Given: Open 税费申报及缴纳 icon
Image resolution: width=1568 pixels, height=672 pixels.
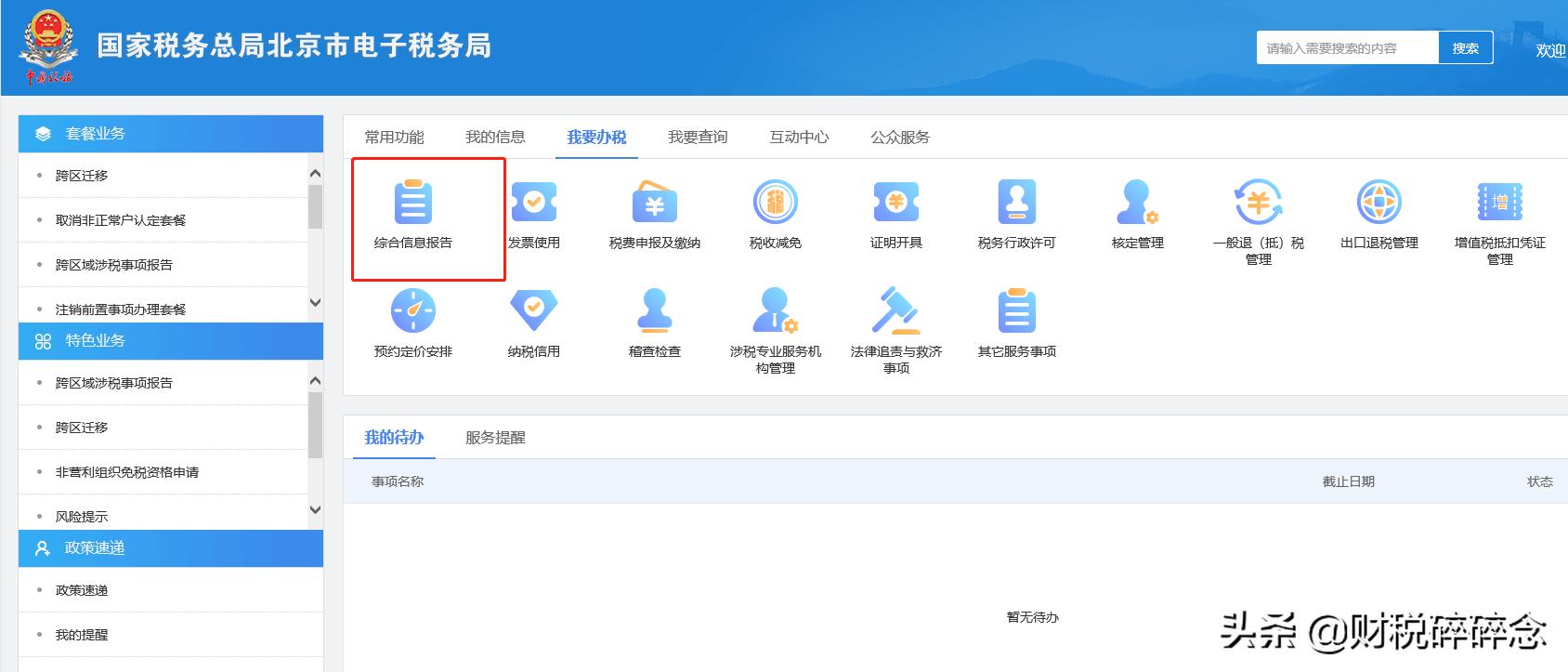Looking at the screenshot, I should [x=655, y=203].
